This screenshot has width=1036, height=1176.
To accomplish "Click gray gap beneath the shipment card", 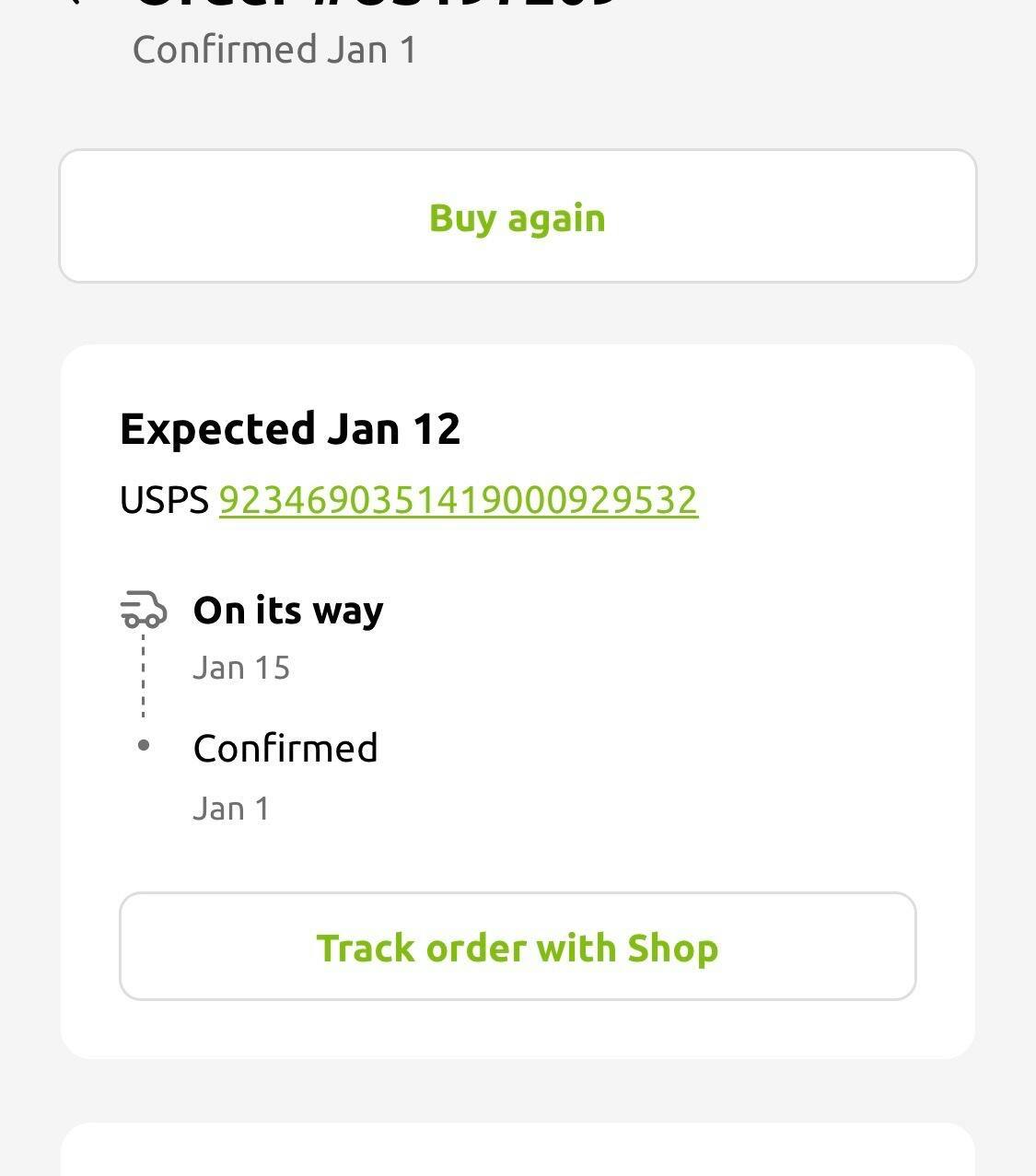I will (518, 1090).
